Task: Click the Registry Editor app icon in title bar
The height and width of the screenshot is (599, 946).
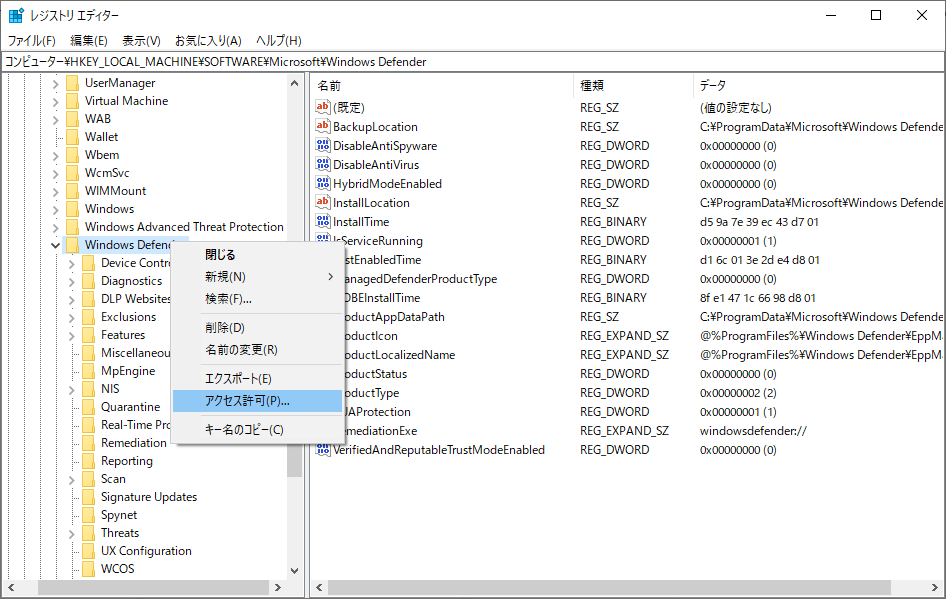Action: [16, 15]
